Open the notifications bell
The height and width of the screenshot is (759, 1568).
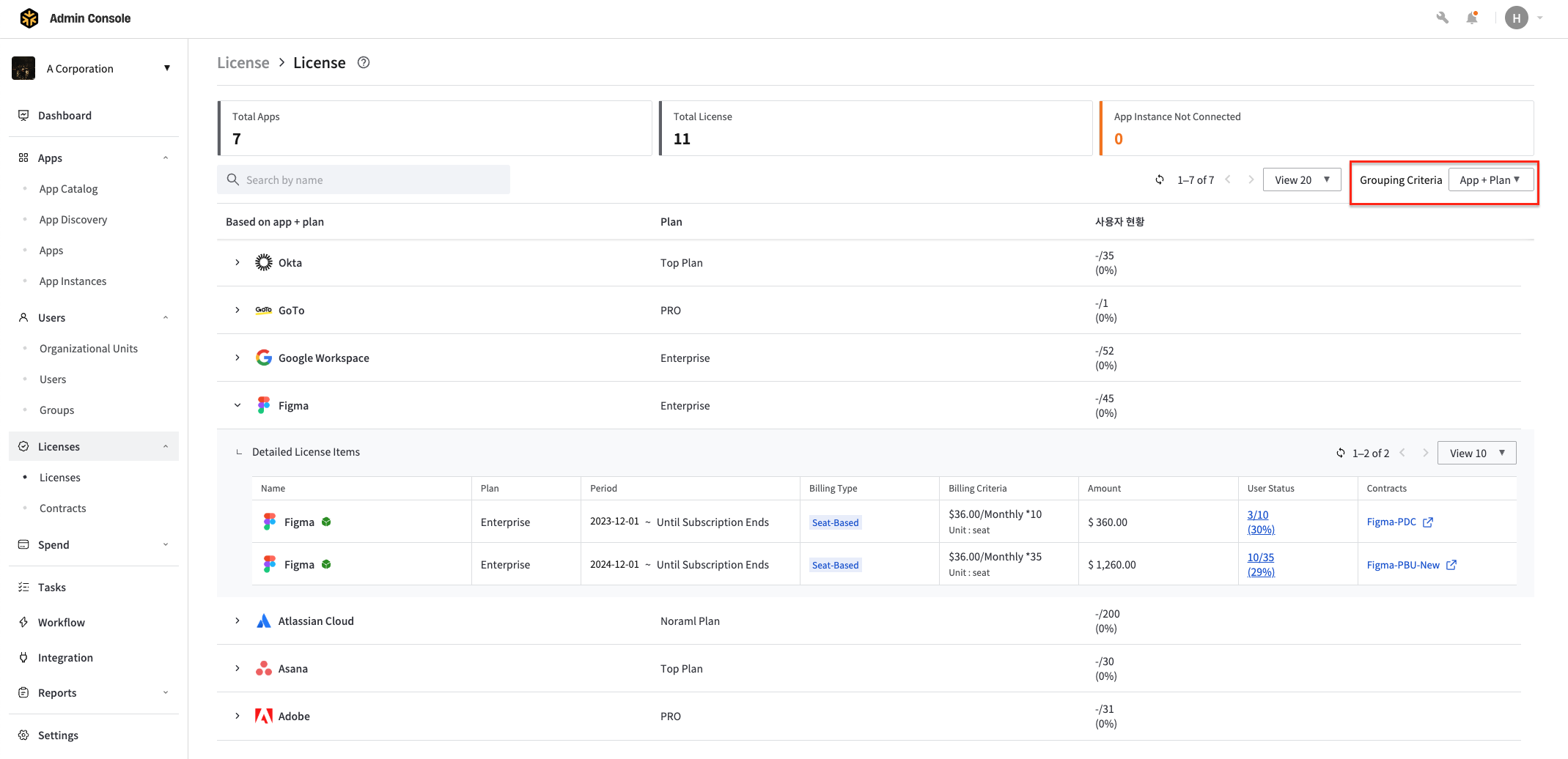point(1471,18)
